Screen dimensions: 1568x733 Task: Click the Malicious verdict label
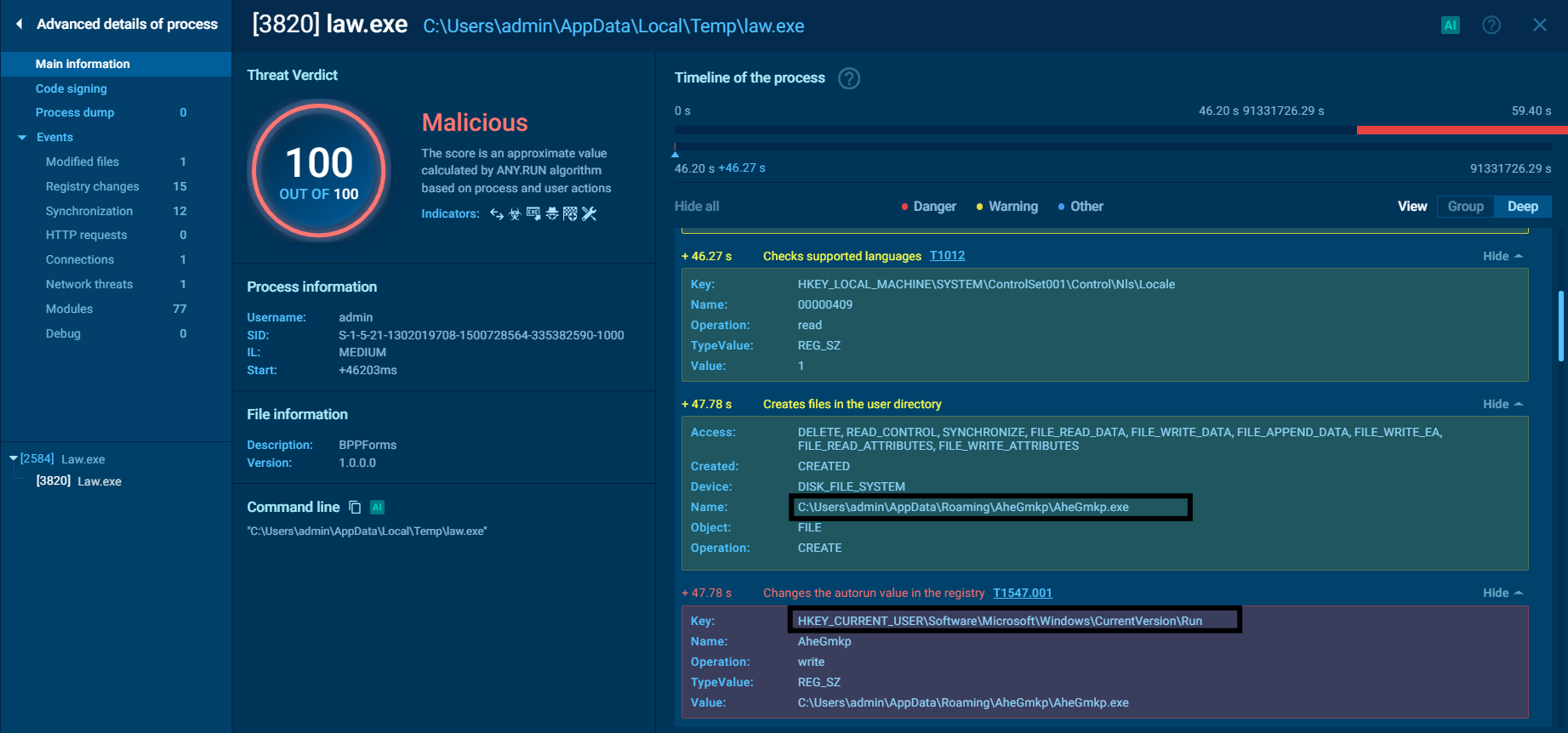click(x=475, y=122)
